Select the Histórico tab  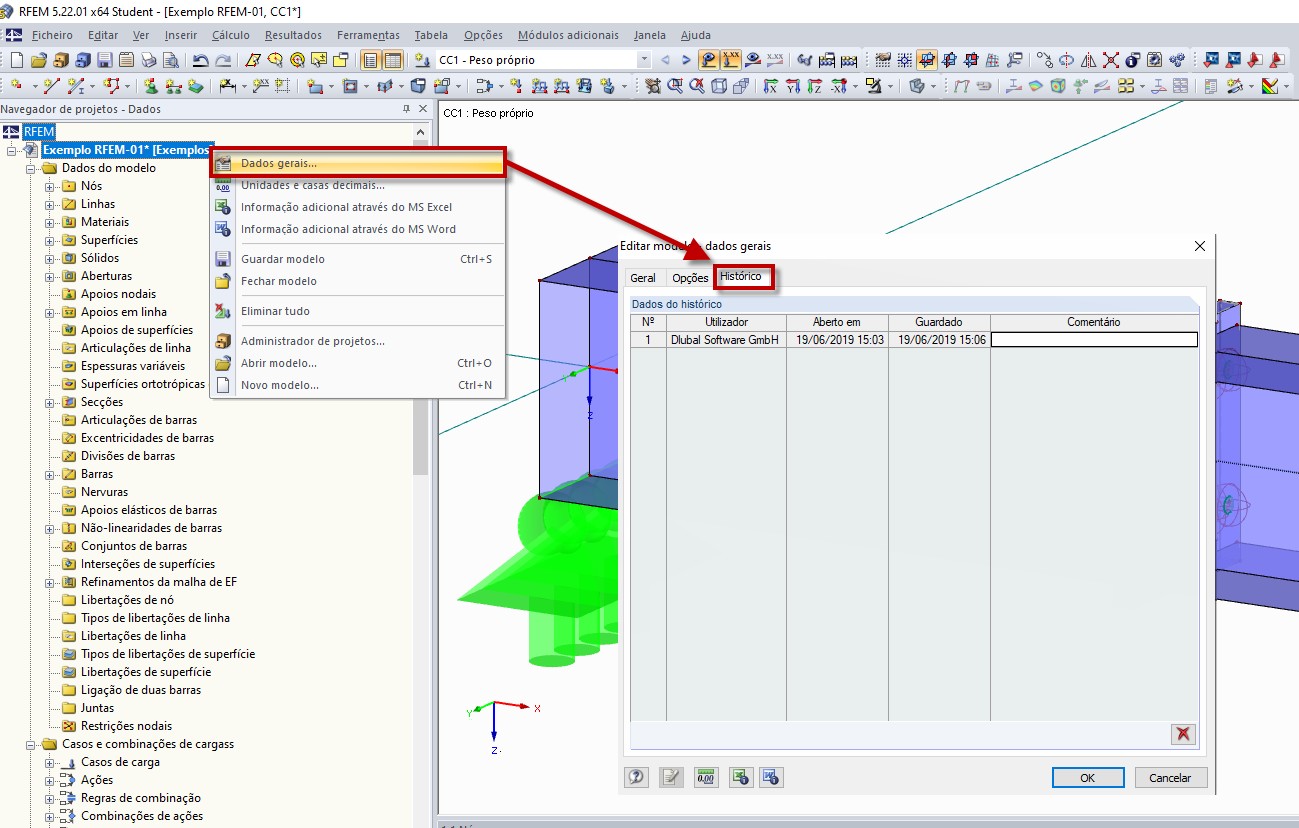[741, 276]
